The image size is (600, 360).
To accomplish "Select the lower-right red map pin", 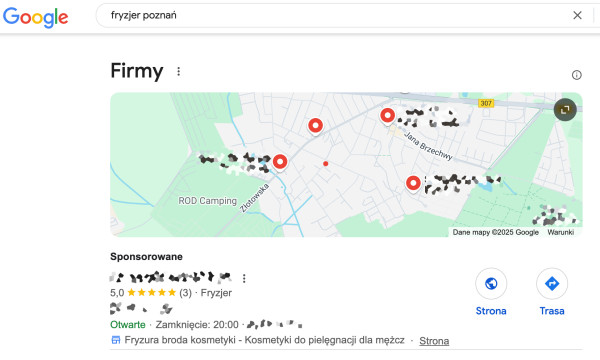I will tap(413, 183).
